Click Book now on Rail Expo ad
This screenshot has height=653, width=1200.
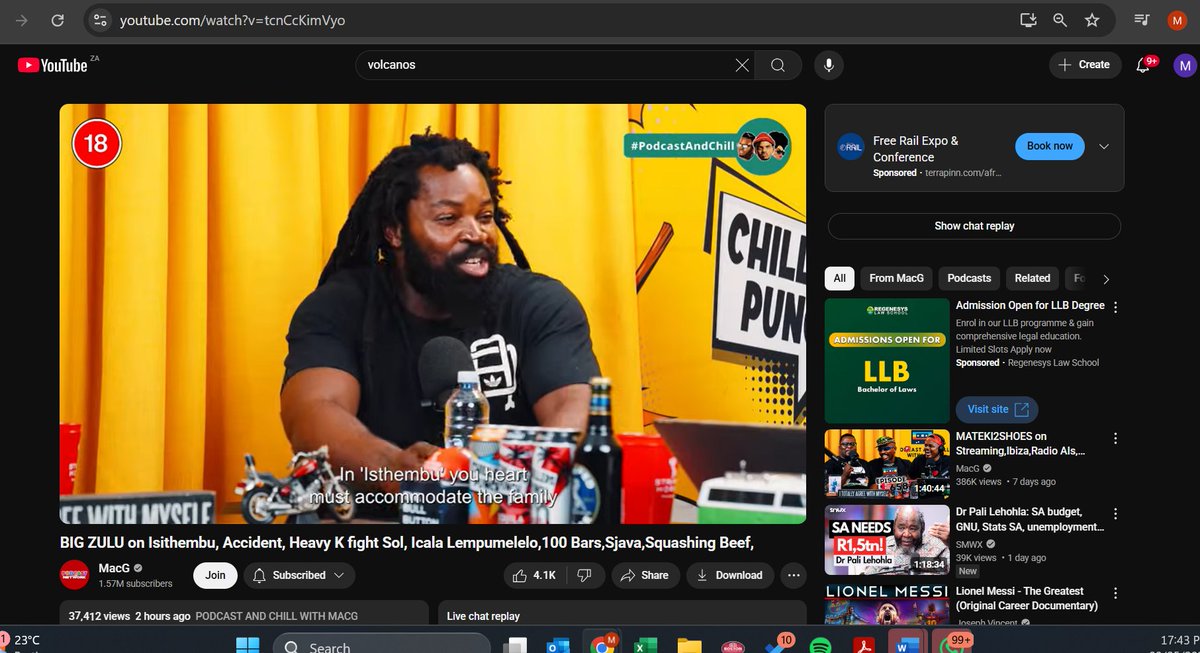pyautogui.click(x=1049, y=146)
